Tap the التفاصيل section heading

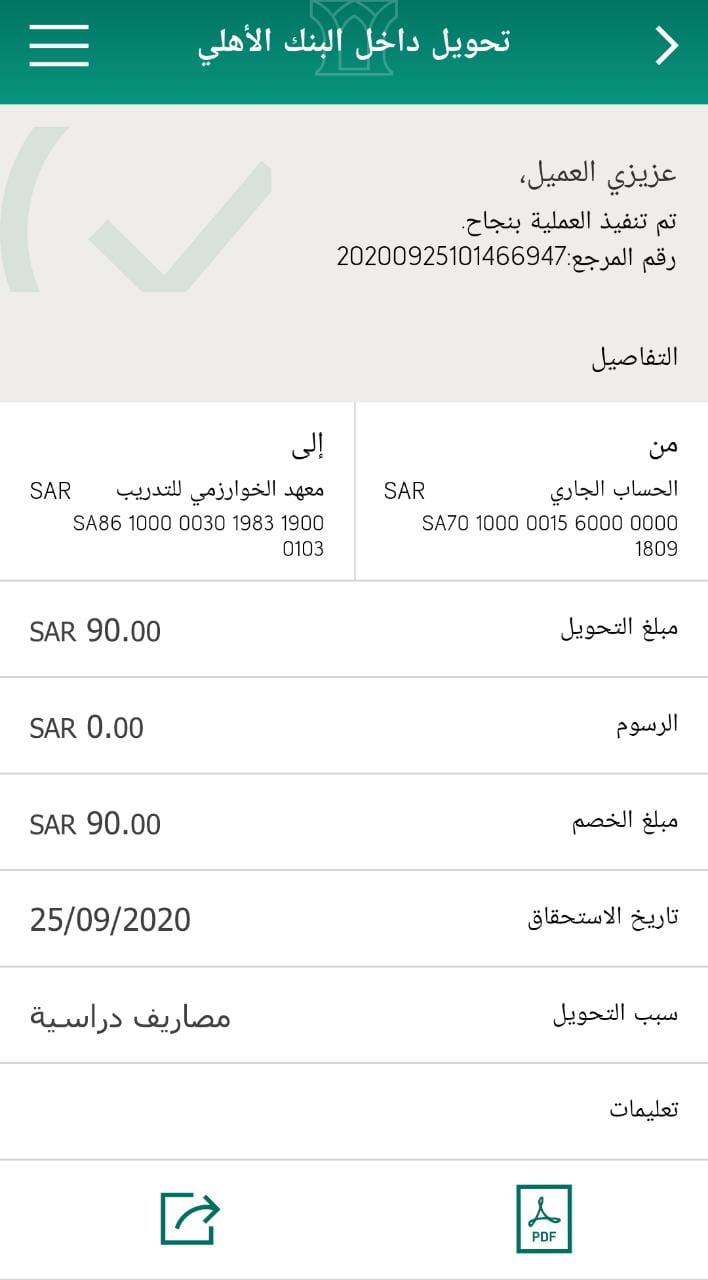point(634,357)
